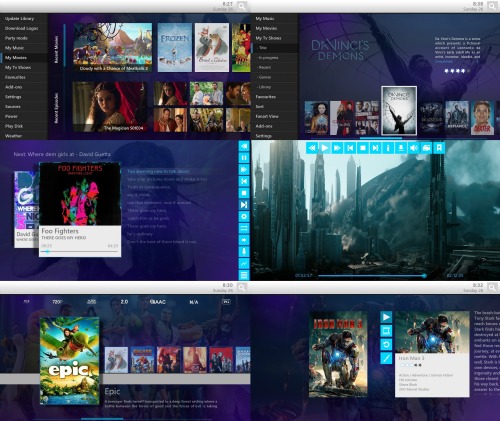Viewport: 500px width, 421px height.
Task: Open search icon beside the 8:32 clock
Action: point(492,287)
